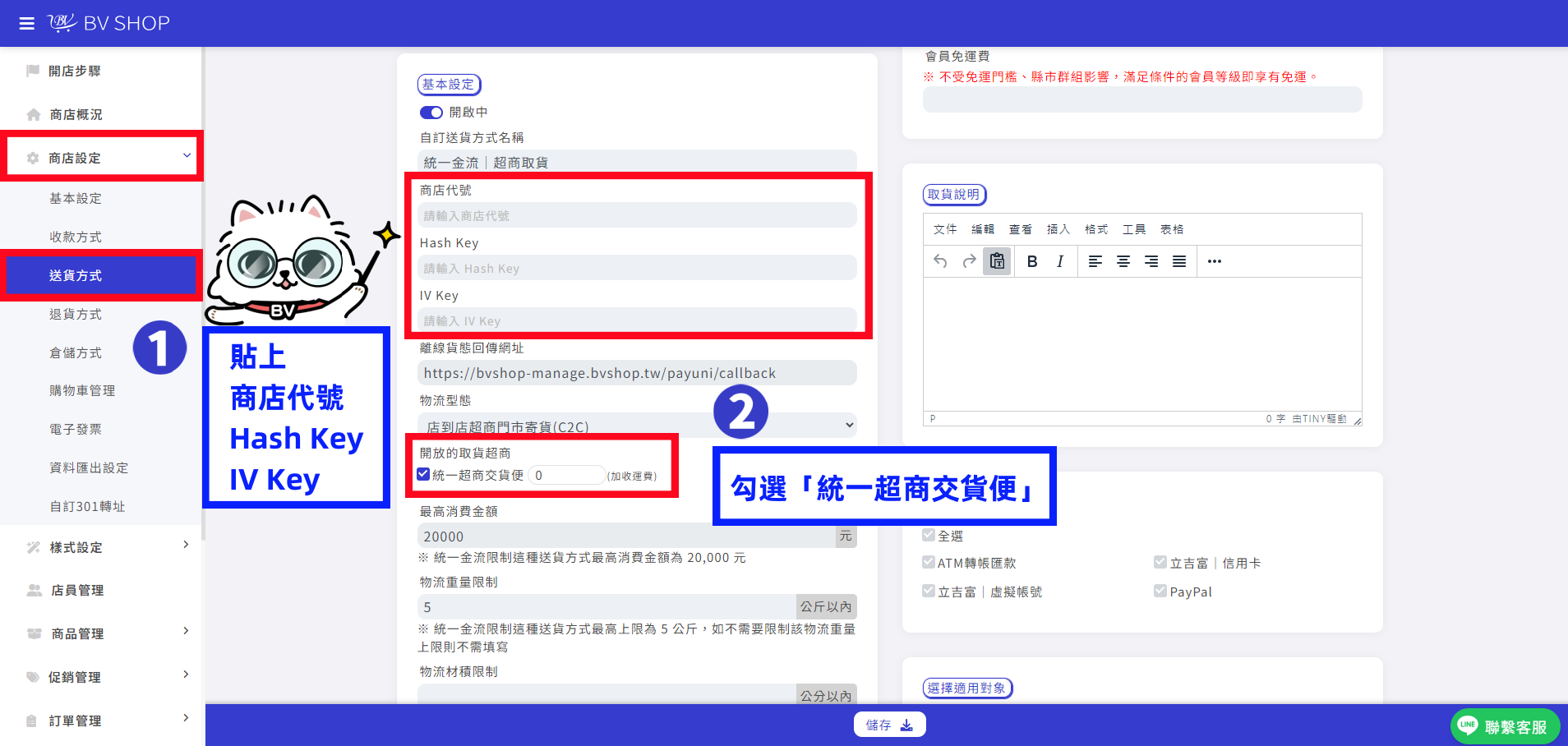Click the 聯繫客服 LINE button

(x=1505, y=726)
